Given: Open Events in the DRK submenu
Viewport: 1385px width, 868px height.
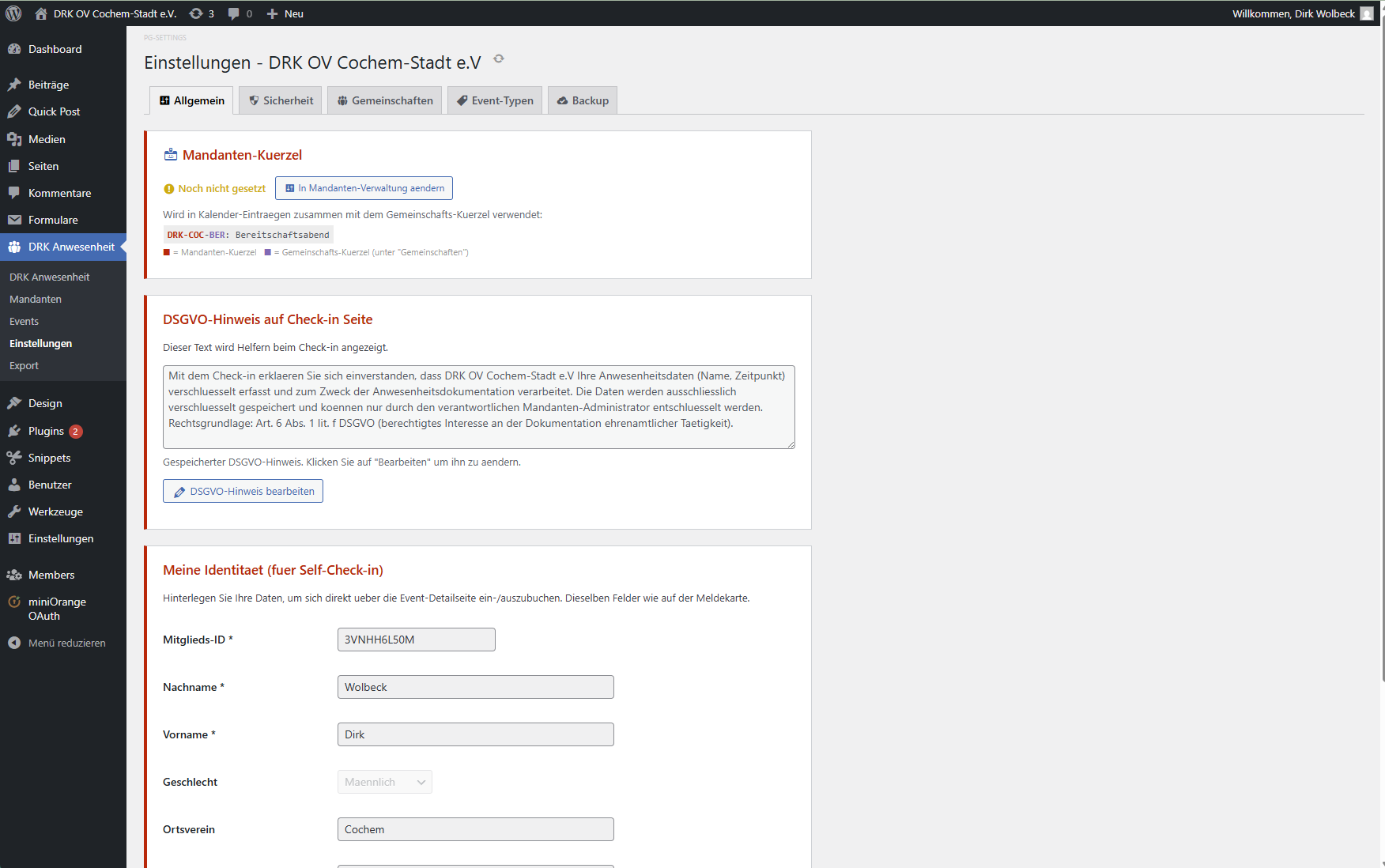Looking at the screenshot, I should pos(24,321).
